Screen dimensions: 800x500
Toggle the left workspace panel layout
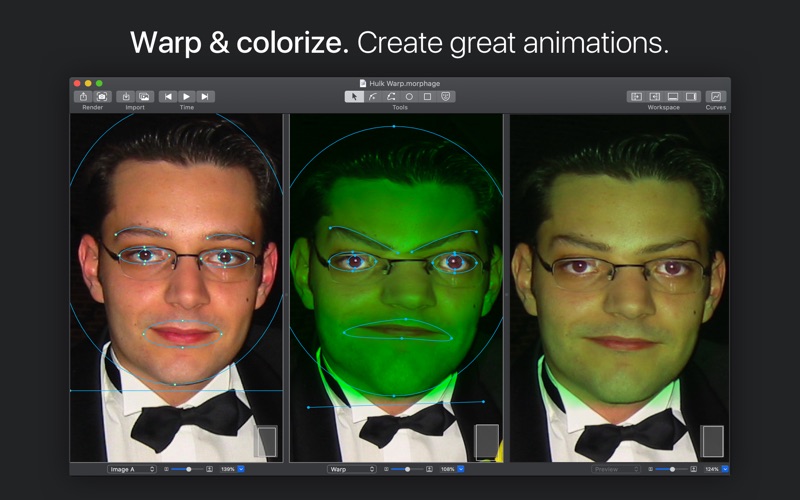click(x=635, y=97)
